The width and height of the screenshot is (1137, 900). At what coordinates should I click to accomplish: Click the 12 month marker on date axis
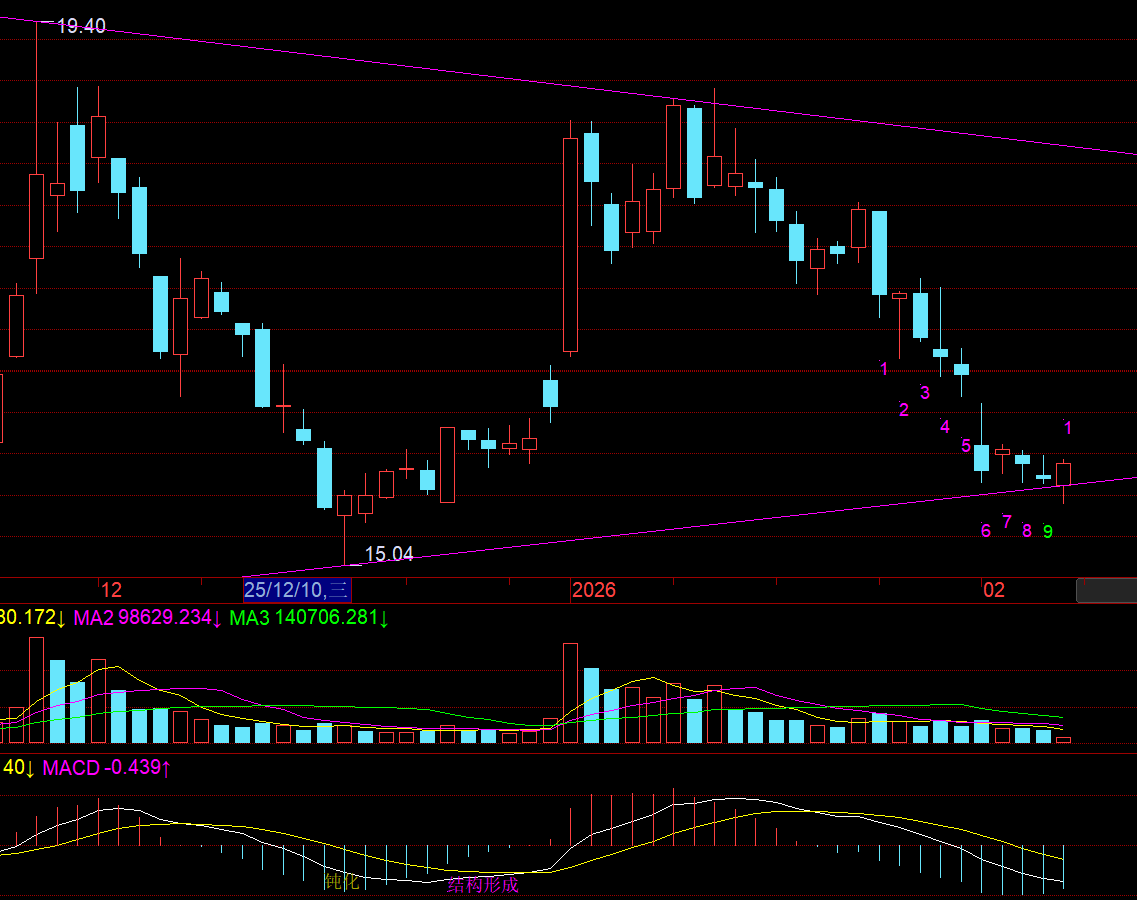[x=111, y=590]
